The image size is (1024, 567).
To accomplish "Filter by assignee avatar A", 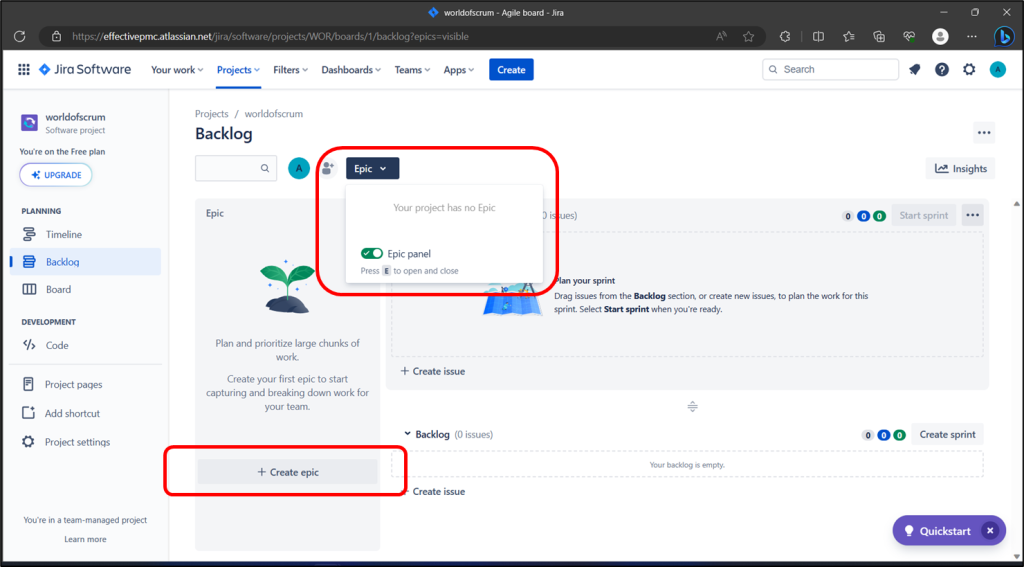I will tap(299, 169).
